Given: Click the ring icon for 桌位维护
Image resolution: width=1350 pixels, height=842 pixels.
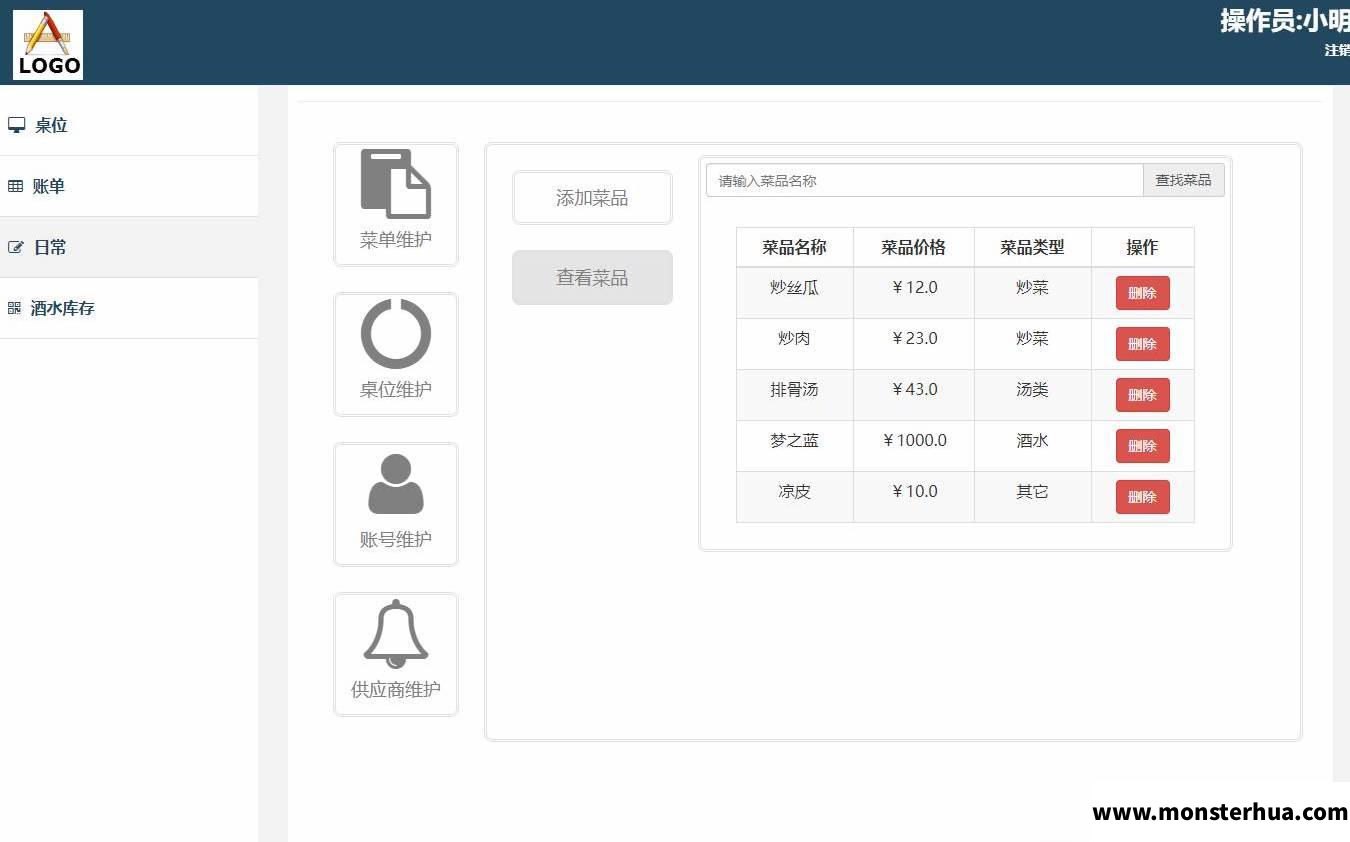Looking at the screenshot, I should click(x=396, y=333).
